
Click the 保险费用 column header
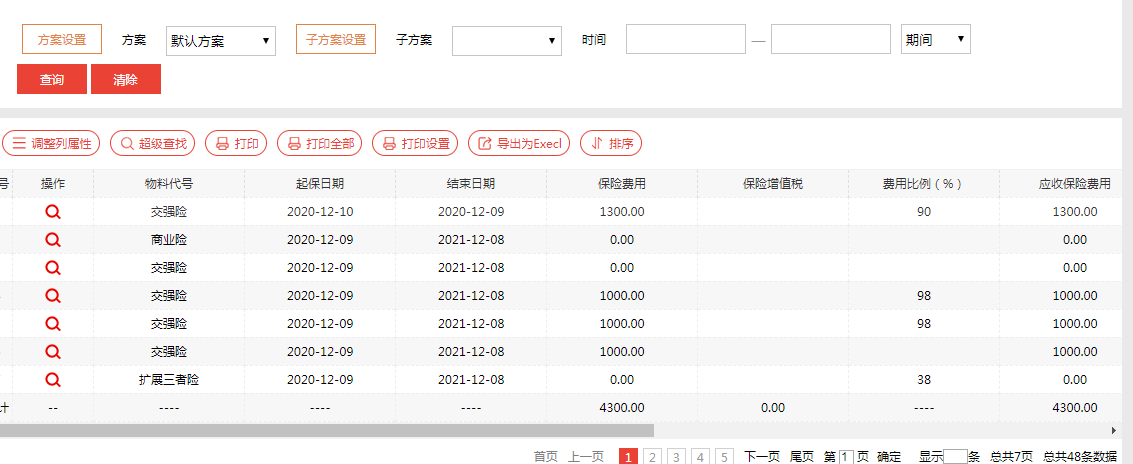(x=622, y=184)
